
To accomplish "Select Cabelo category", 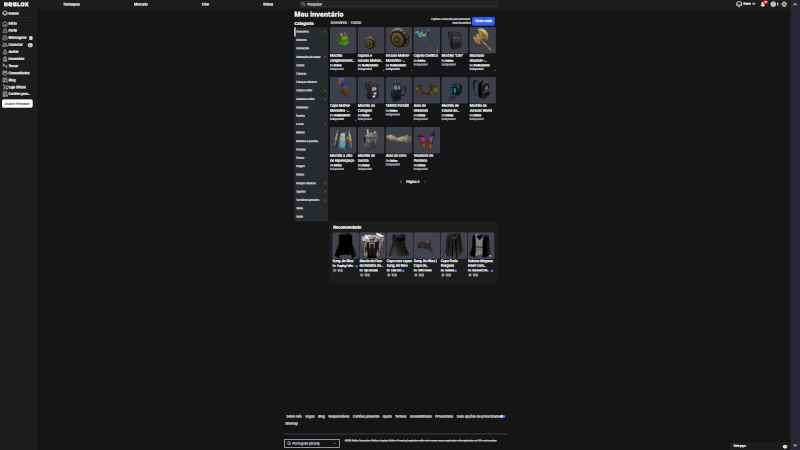I will [x=301, y=65].
